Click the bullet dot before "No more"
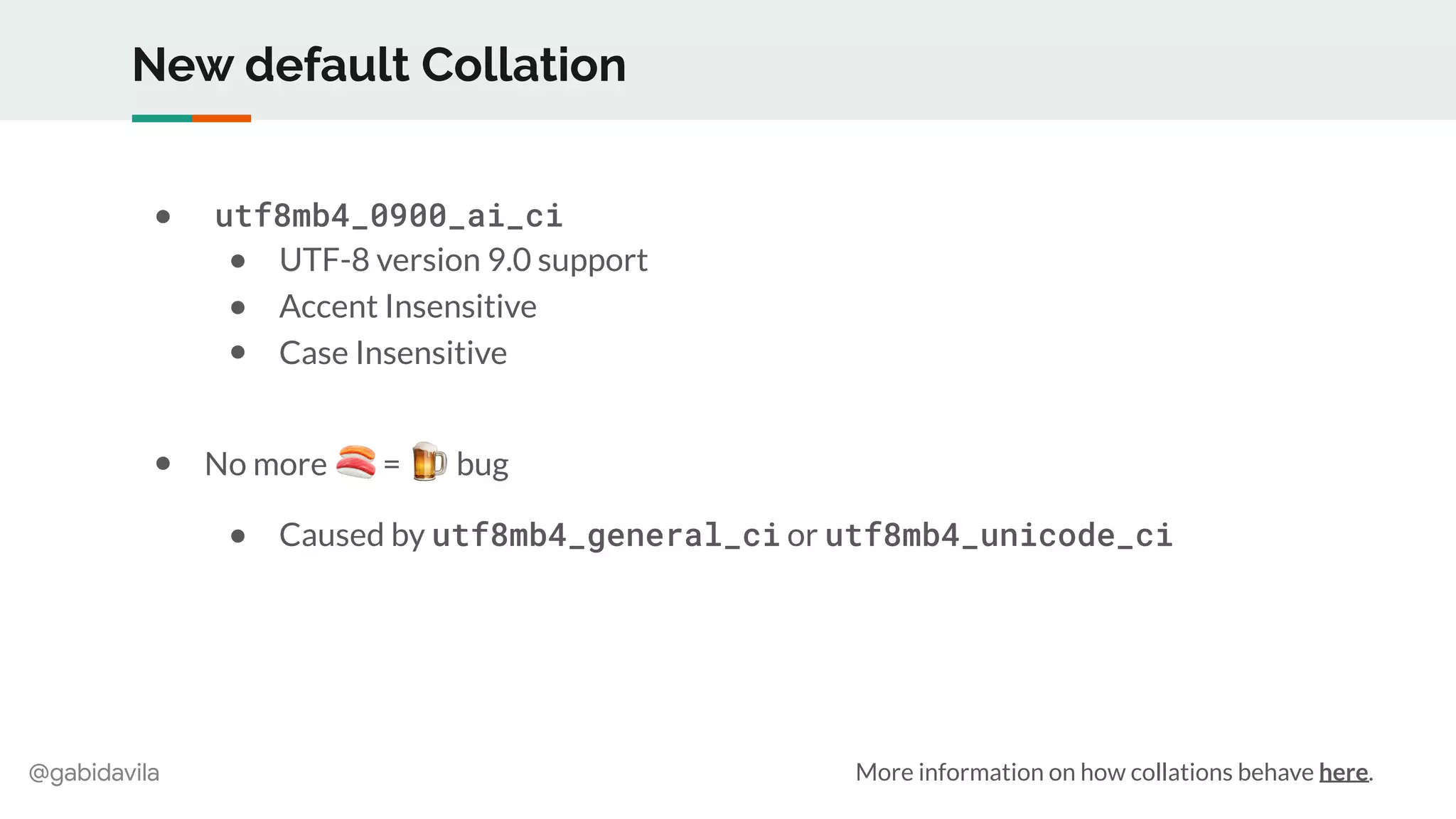 [x=163, y=464]
